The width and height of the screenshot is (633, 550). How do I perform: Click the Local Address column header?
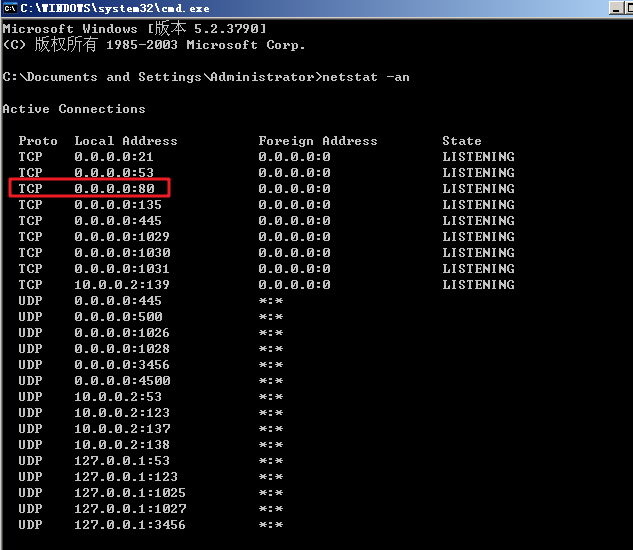[x=126, y=141]
